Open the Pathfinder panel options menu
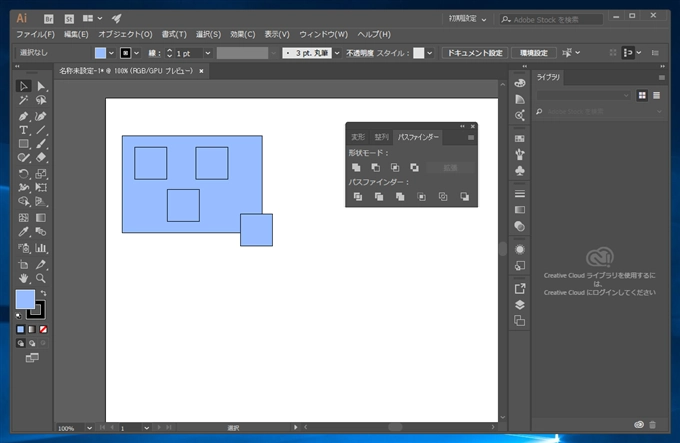The height and width of the screenshot is (443, 680). pyautogui.click(x=471, y=137)
